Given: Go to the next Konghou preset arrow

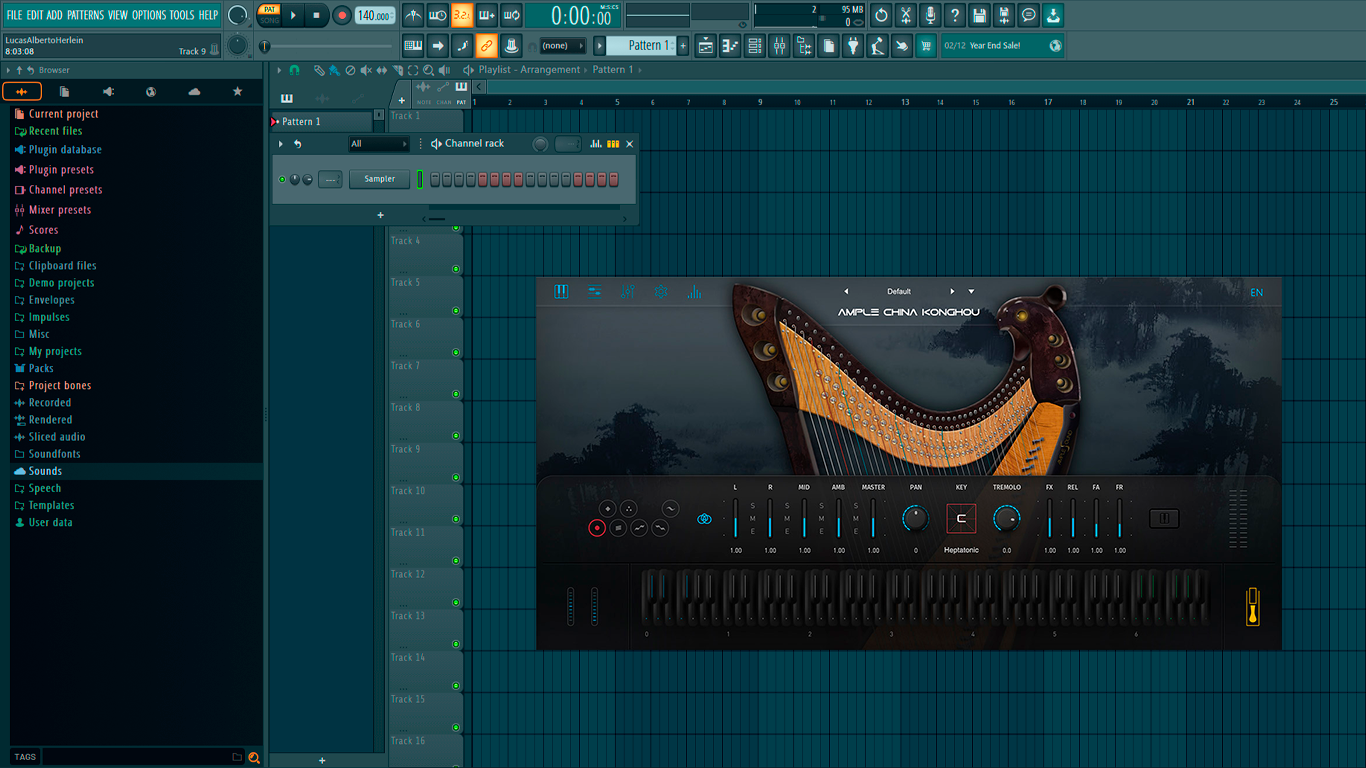Looking at the screenshot, I should [952, 292].
